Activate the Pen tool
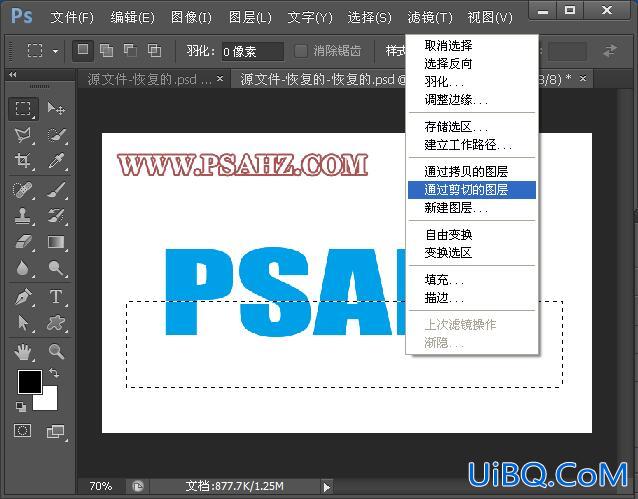Screen dimensions: 638x499 coord(23,297)
